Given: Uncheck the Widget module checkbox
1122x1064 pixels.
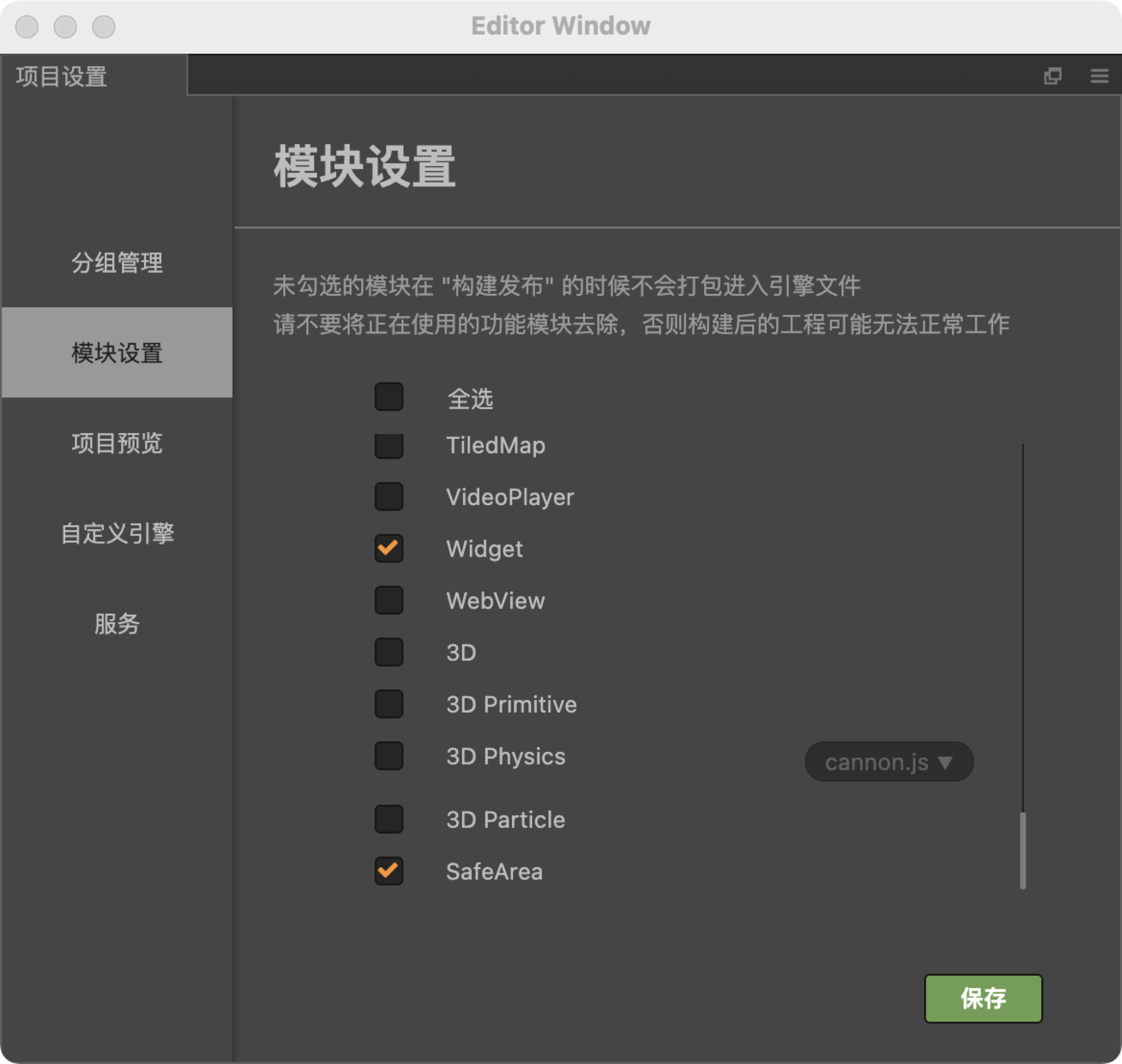Looking at the screenshot, I should coord(389,548).
